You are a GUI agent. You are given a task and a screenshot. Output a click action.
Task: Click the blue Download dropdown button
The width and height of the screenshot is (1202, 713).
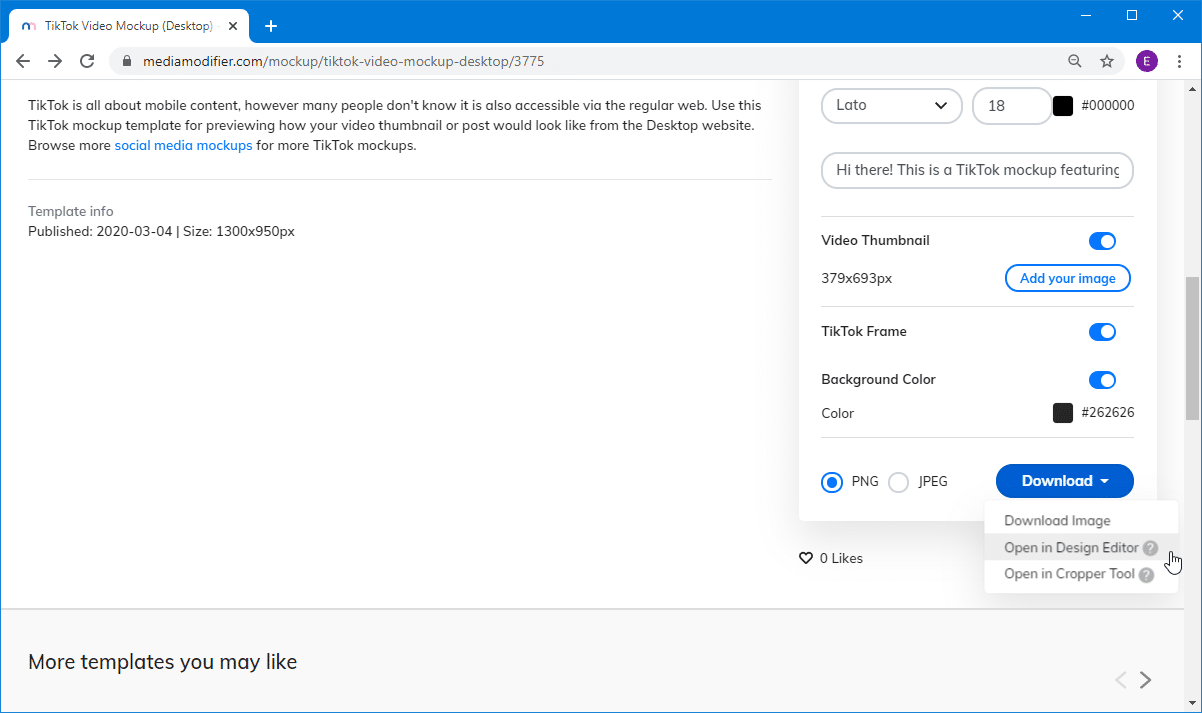pos(1064,481)
